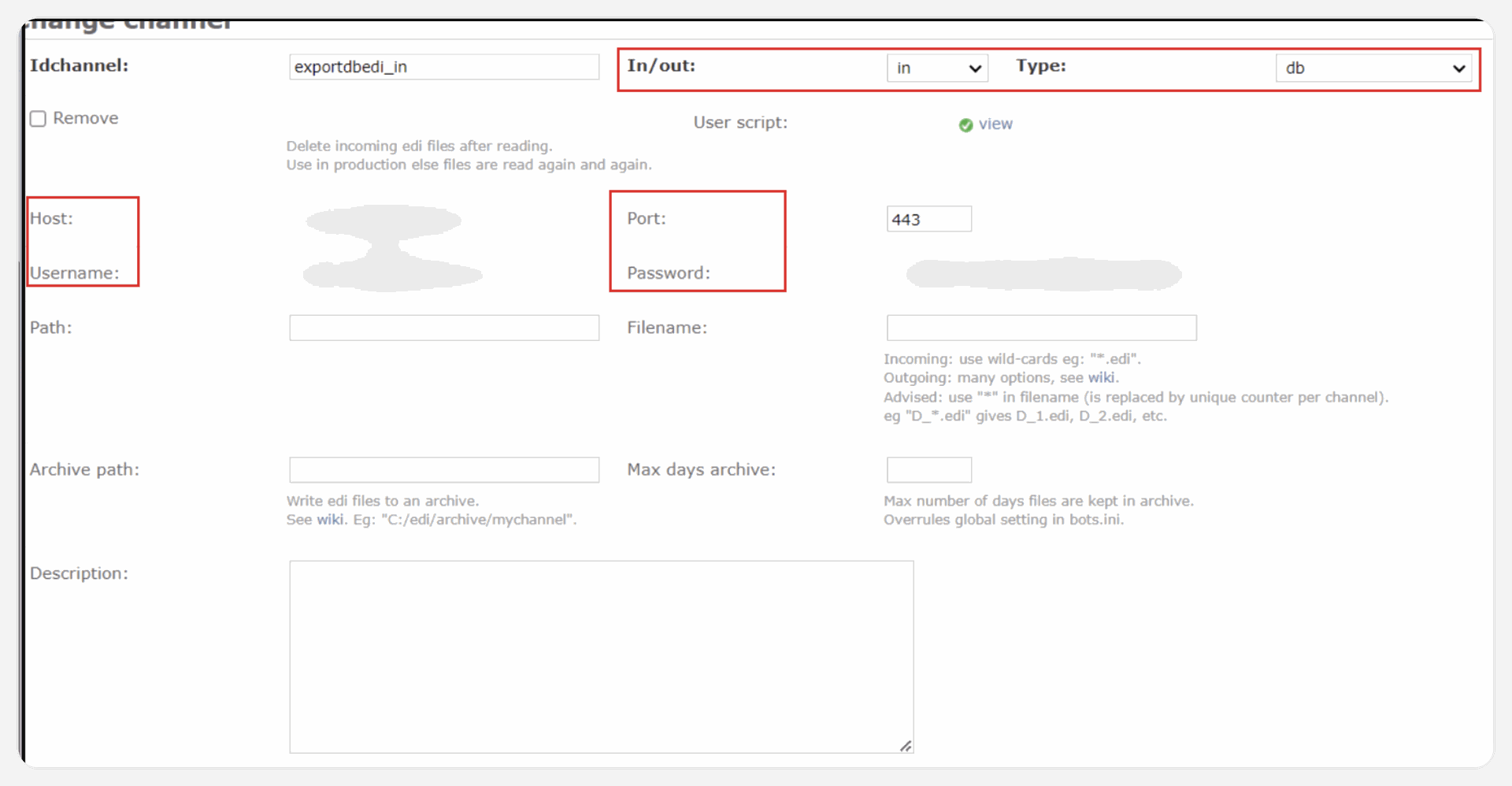Focus the Port field containing 443
Image resolution: width=1512 pixels, height=786 pixels.
click(929, 219)
